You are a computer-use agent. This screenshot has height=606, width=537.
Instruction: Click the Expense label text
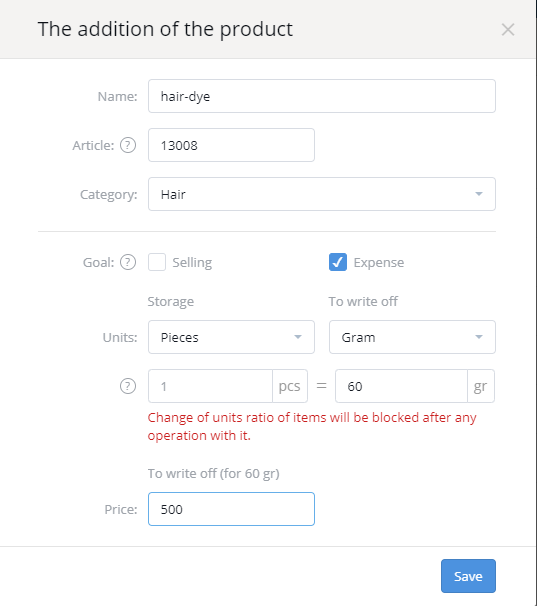click(x=379, y=262)
